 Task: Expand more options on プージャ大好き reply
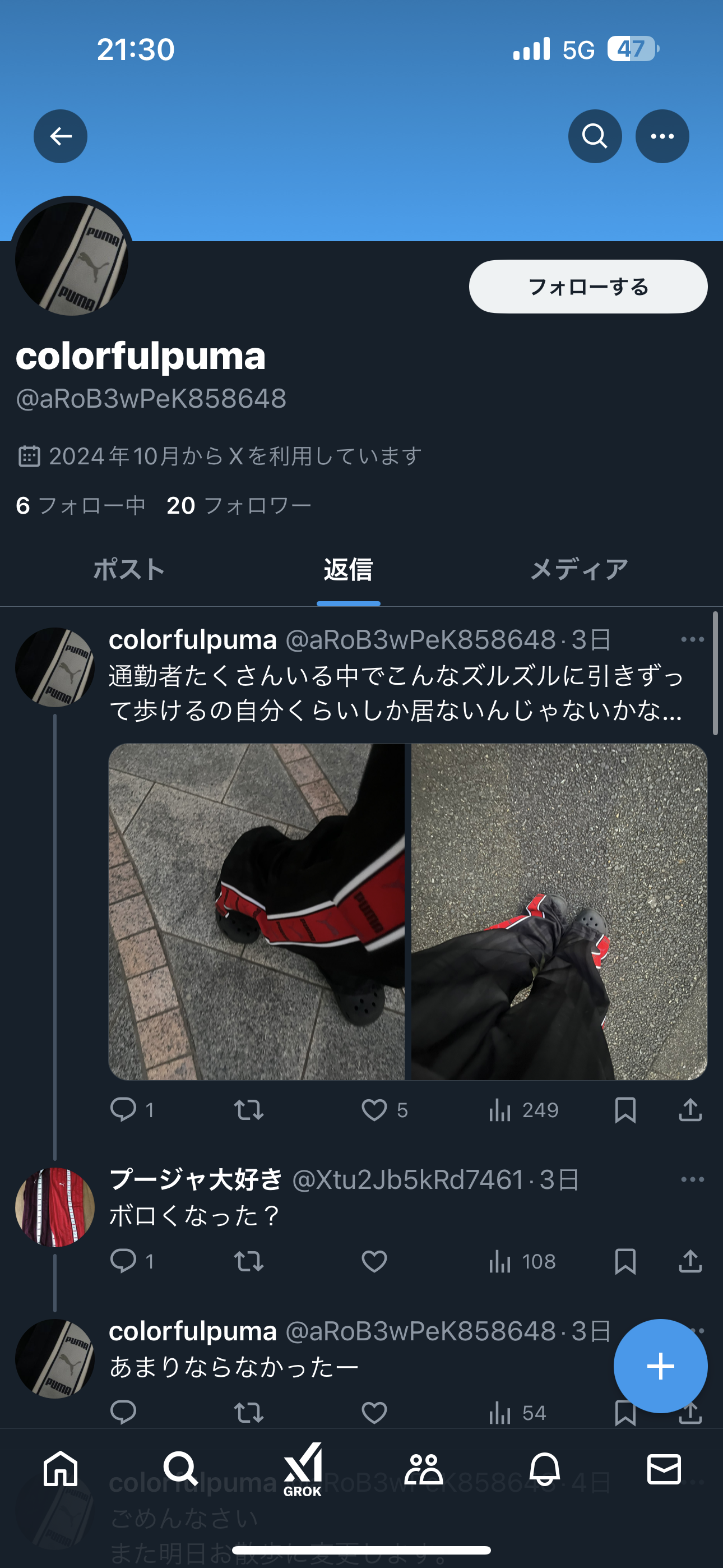pos(693,1179)
